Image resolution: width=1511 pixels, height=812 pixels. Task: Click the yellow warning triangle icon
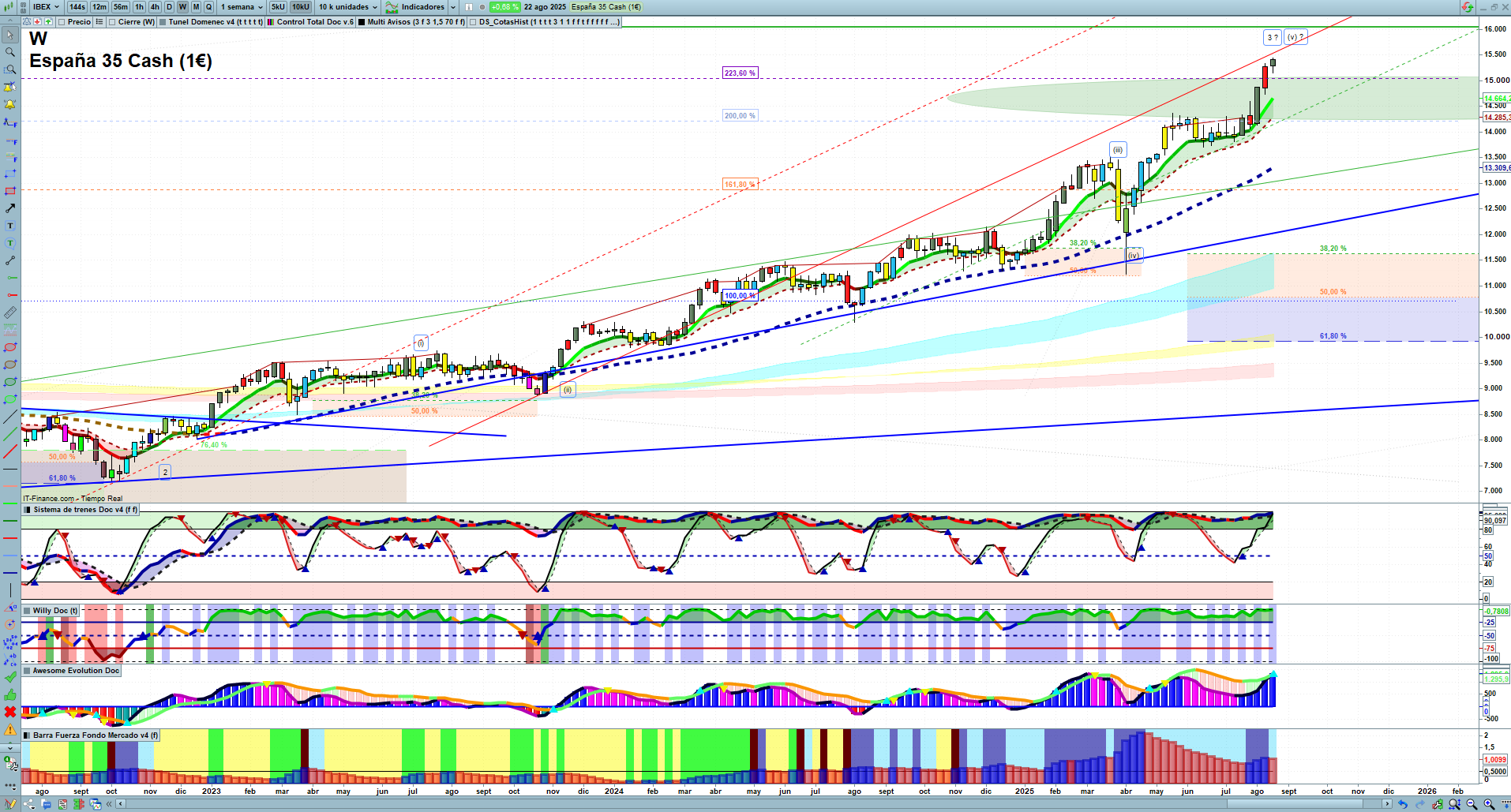pyautogui.click(x=10, y=729)
